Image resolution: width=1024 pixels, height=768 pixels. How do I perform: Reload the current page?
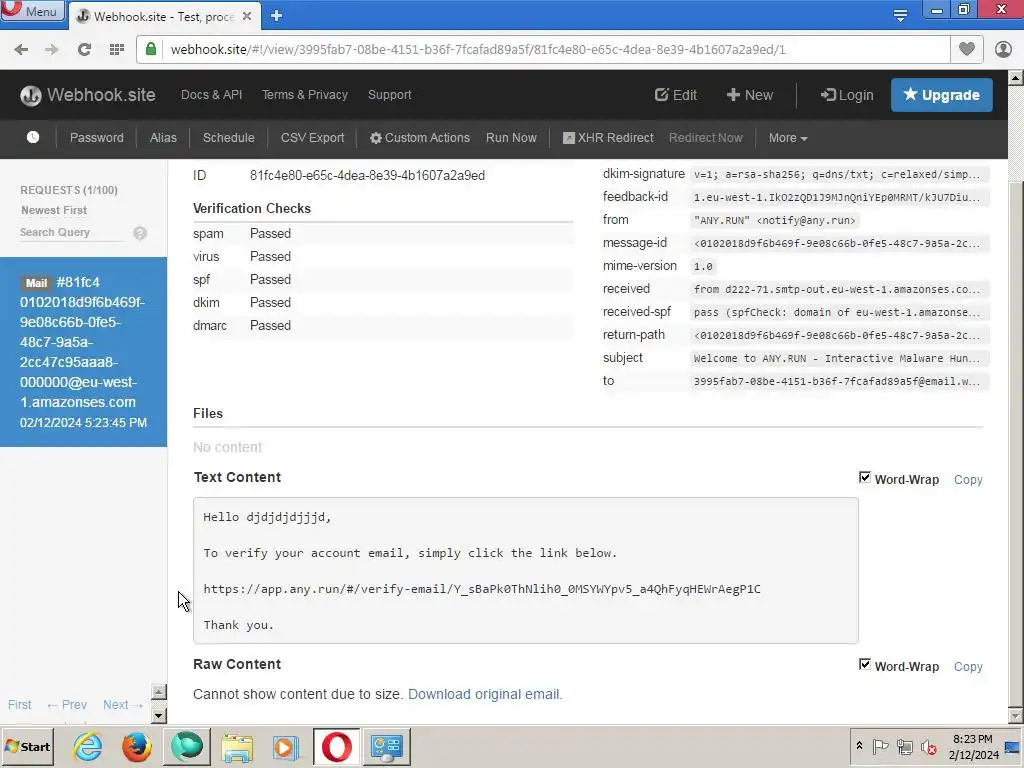pyautogui.click(x=84, y=50)
